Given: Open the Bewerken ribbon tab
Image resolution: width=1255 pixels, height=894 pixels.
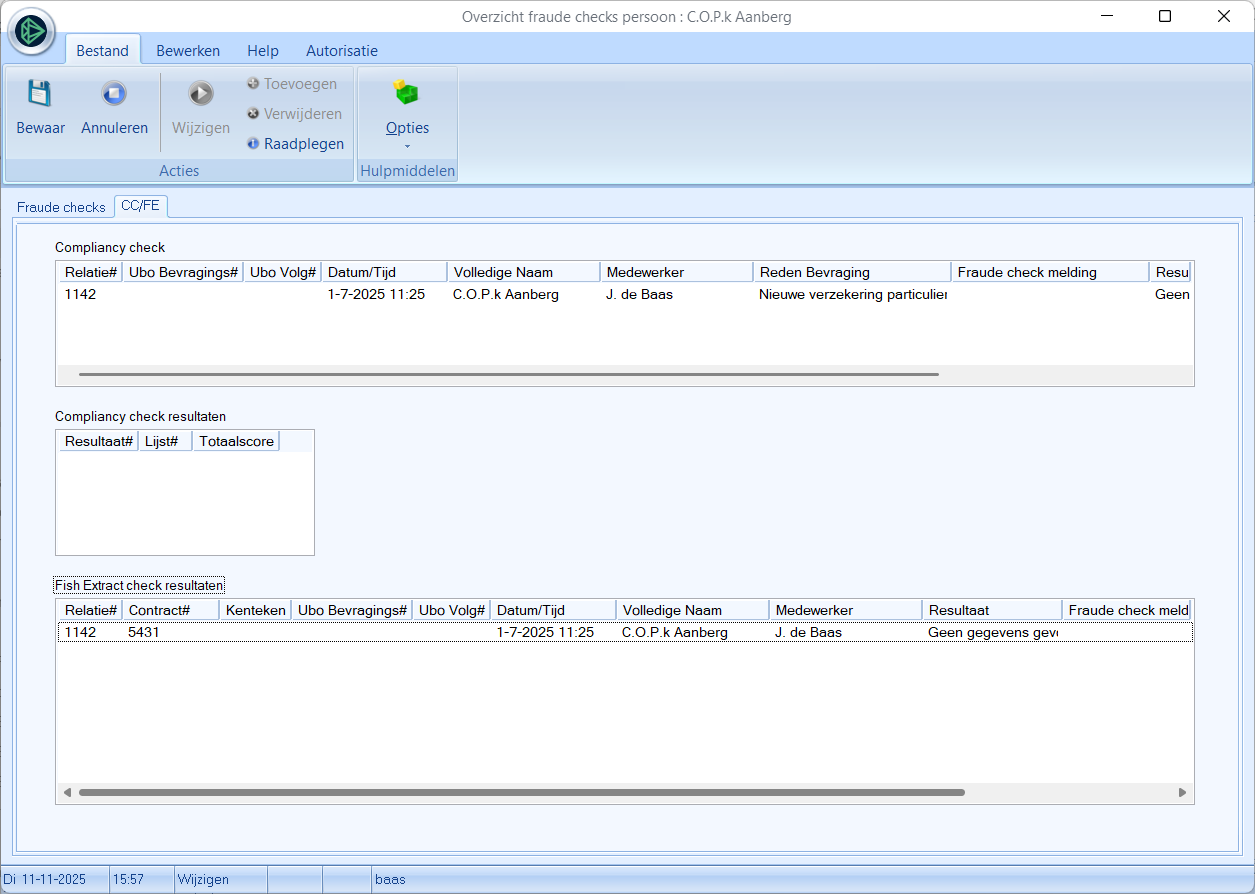Looking at the screenshot, I should click(188, 51).
